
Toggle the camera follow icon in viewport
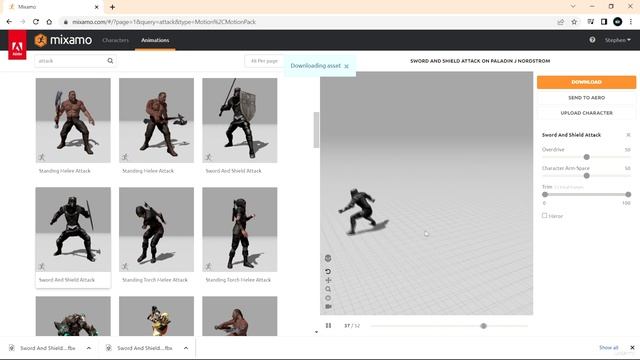328,307
